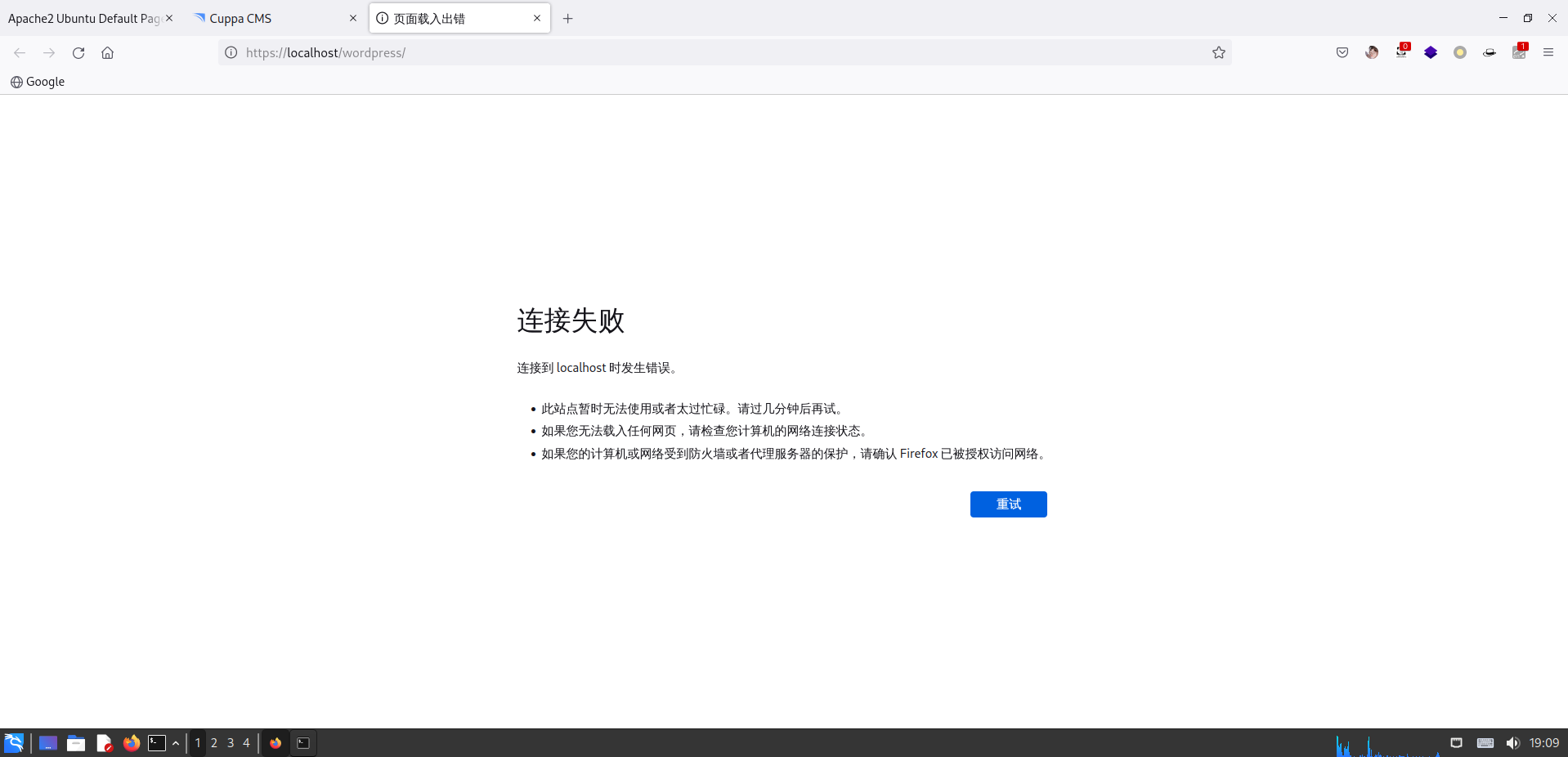Switch to workspace 3

click(231, 743)
